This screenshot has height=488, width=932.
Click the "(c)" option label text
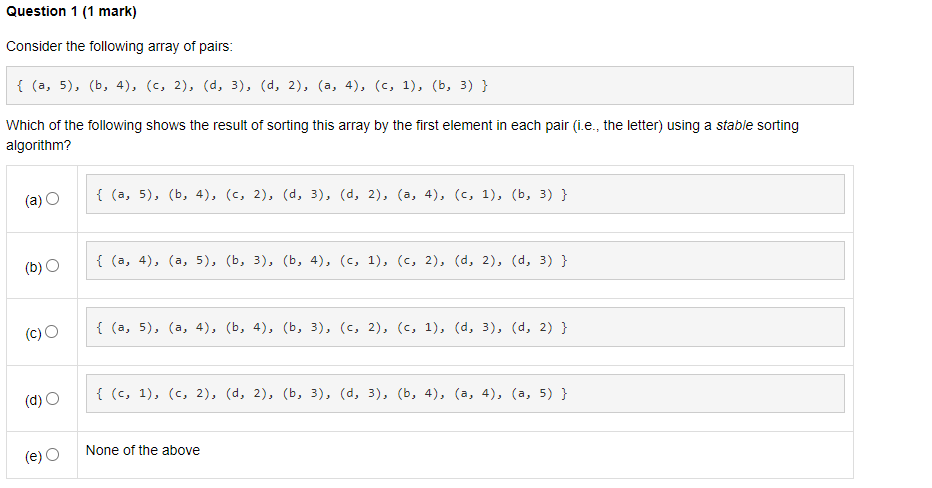(33, 333)
